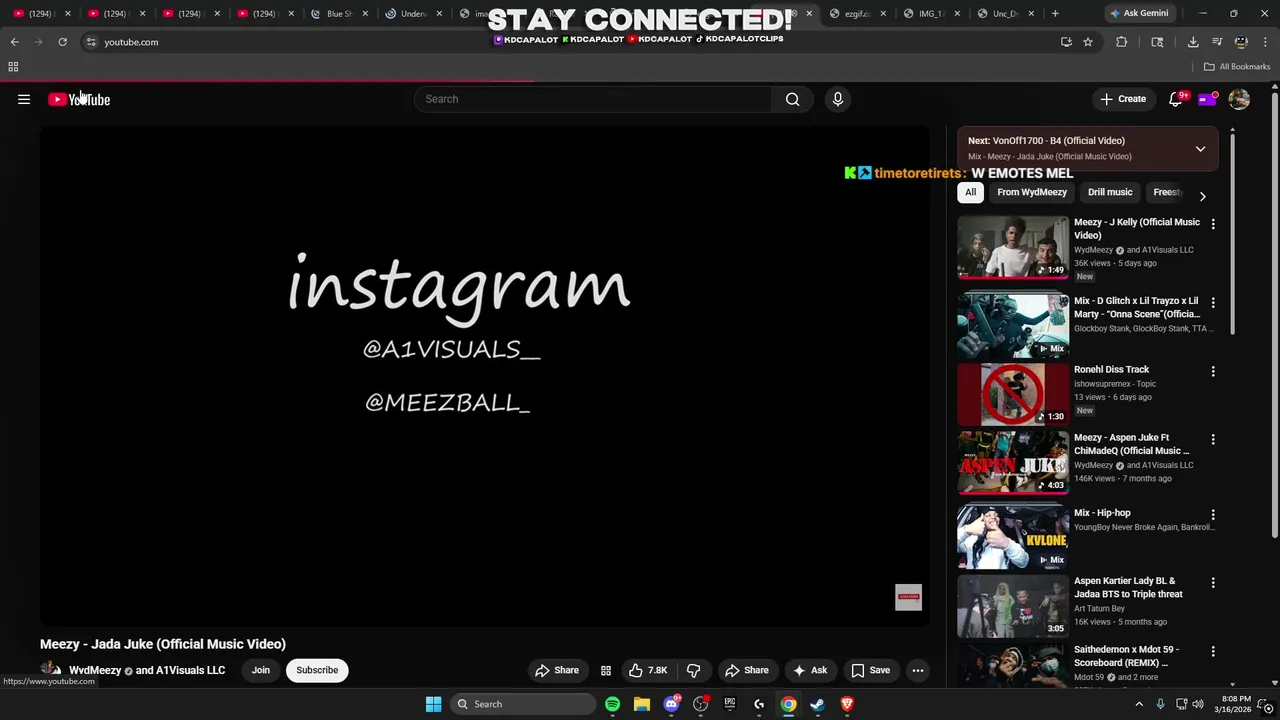Open YouTube notifications bell

[1176, 99]
